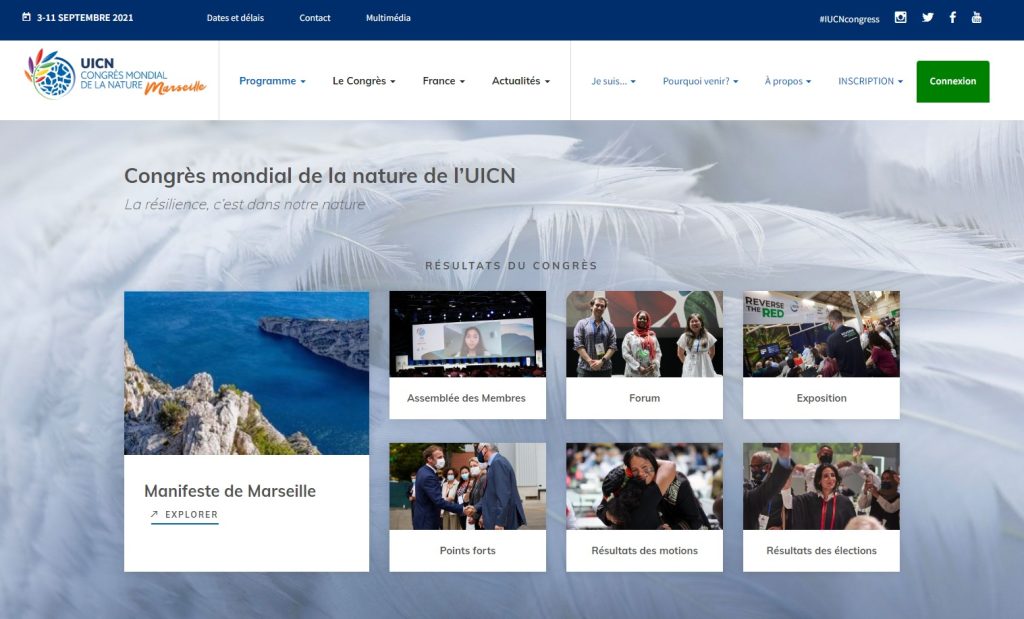Open the Instagram icon in top bar

point(902,18)
